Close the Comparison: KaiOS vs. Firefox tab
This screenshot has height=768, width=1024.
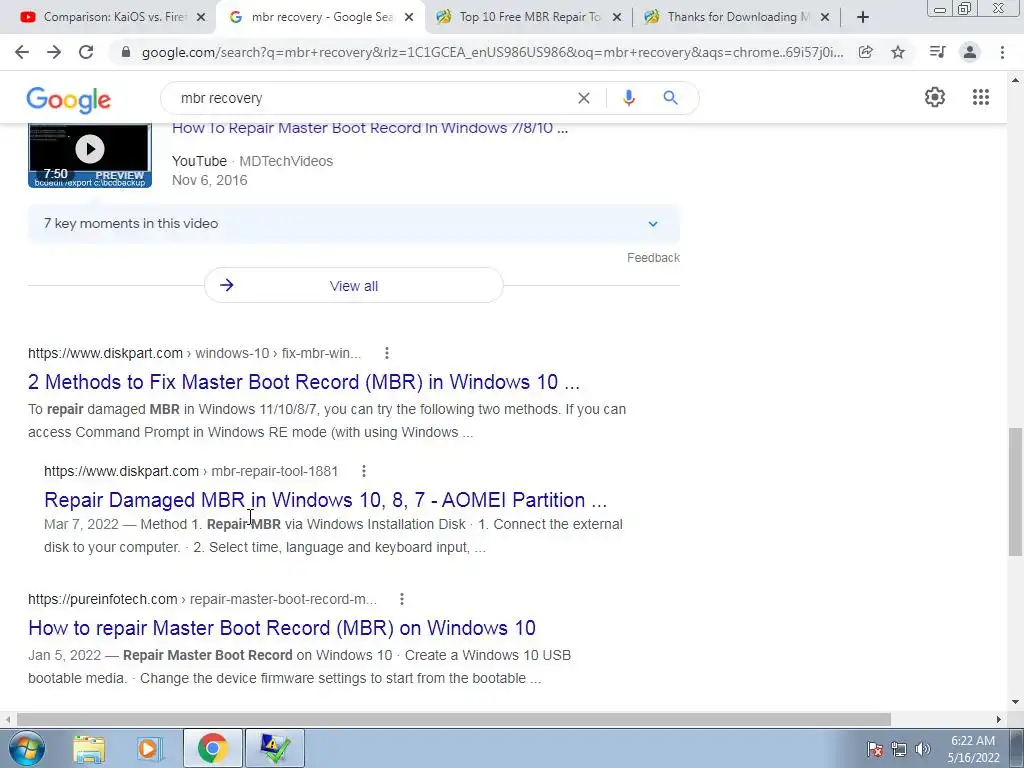pos(200,18)
